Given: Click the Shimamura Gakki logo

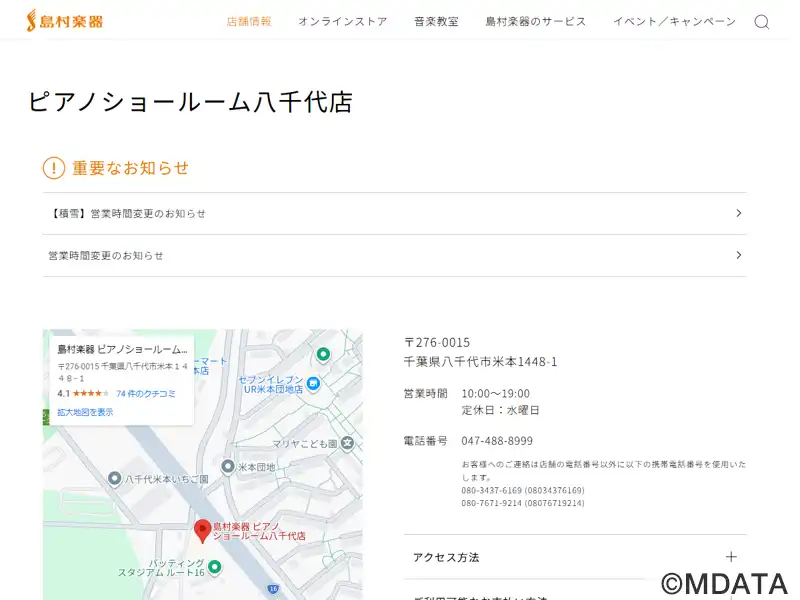Looking at the screenshot, I should [64, 20].
